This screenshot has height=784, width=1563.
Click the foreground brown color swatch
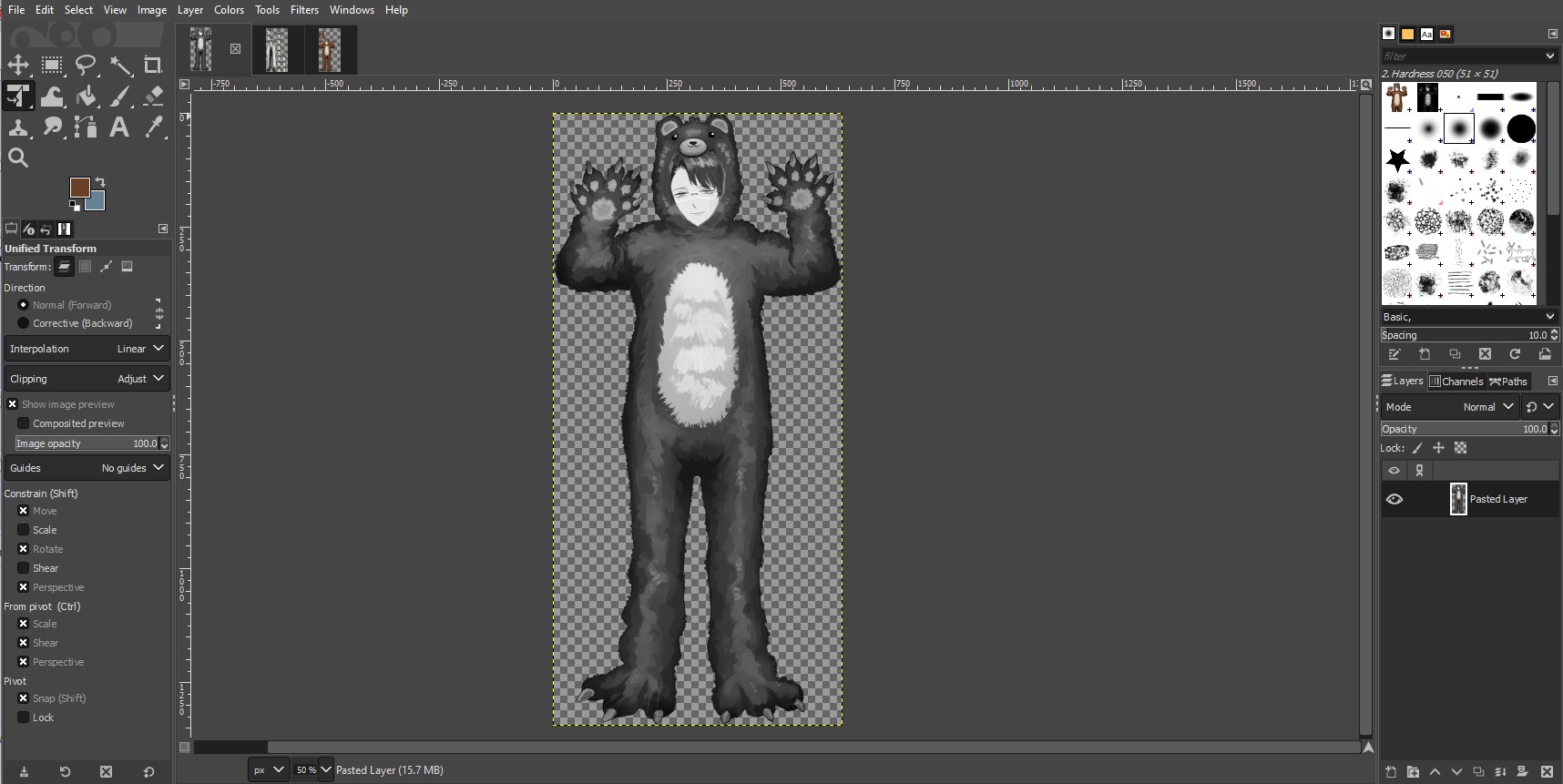(79, 187)
